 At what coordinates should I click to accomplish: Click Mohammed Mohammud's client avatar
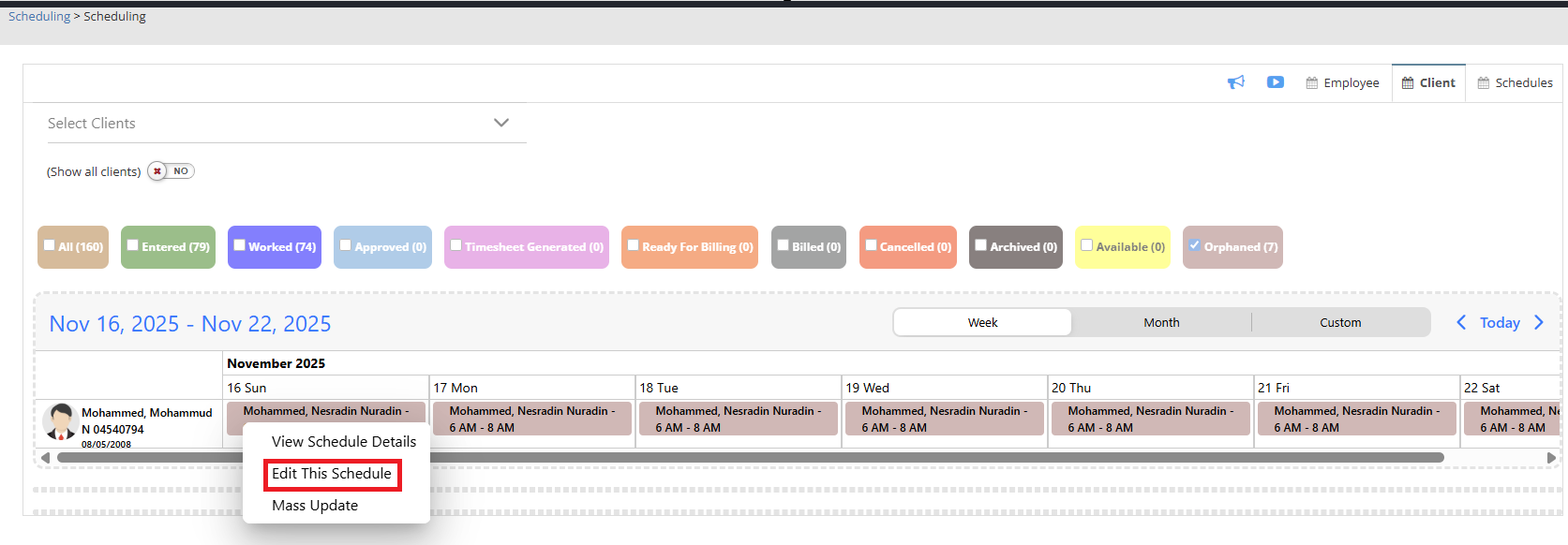click(x=61, y=422)
